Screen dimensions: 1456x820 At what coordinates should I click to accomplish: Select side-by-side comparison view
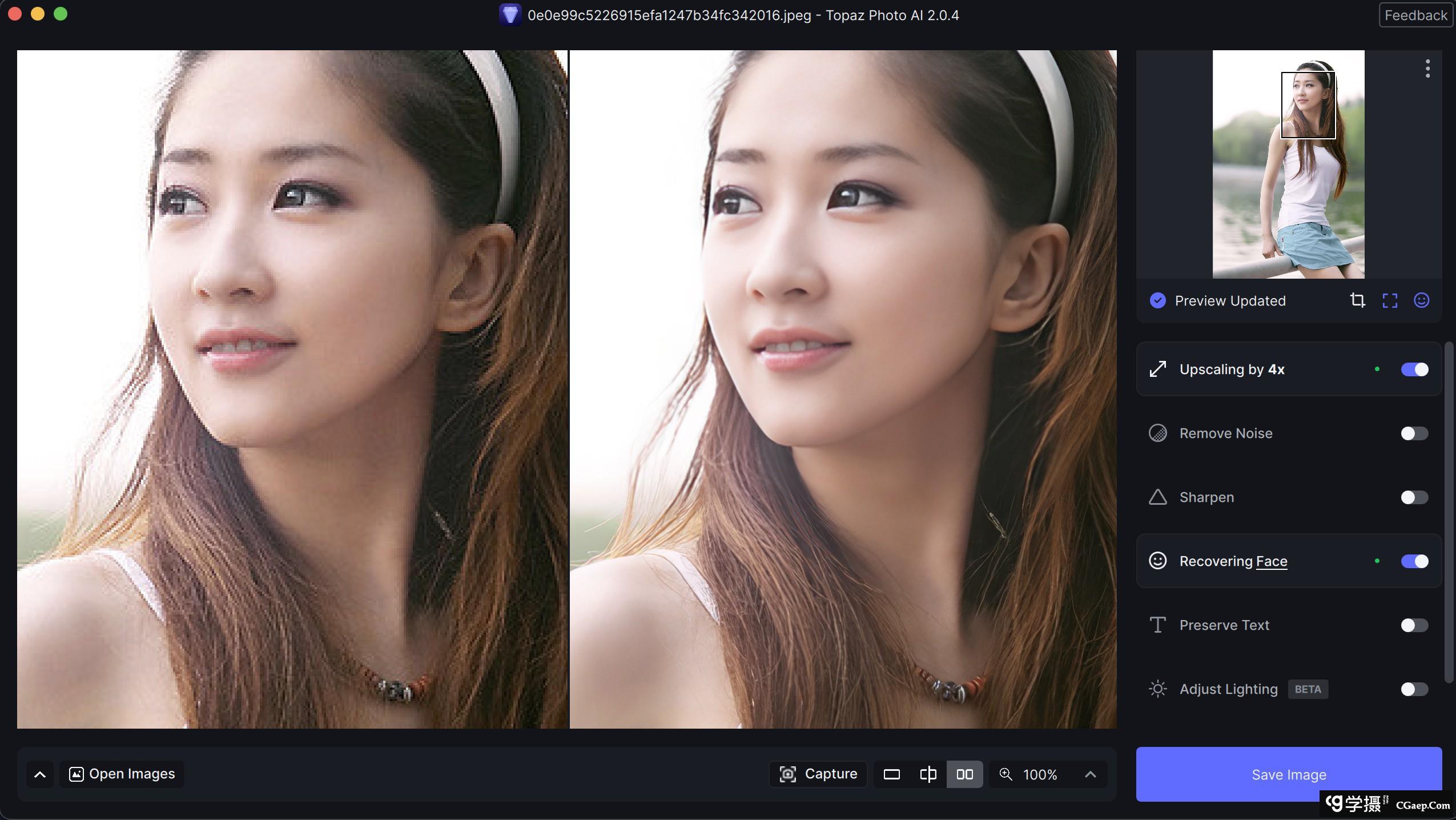(x=964, y=774)
